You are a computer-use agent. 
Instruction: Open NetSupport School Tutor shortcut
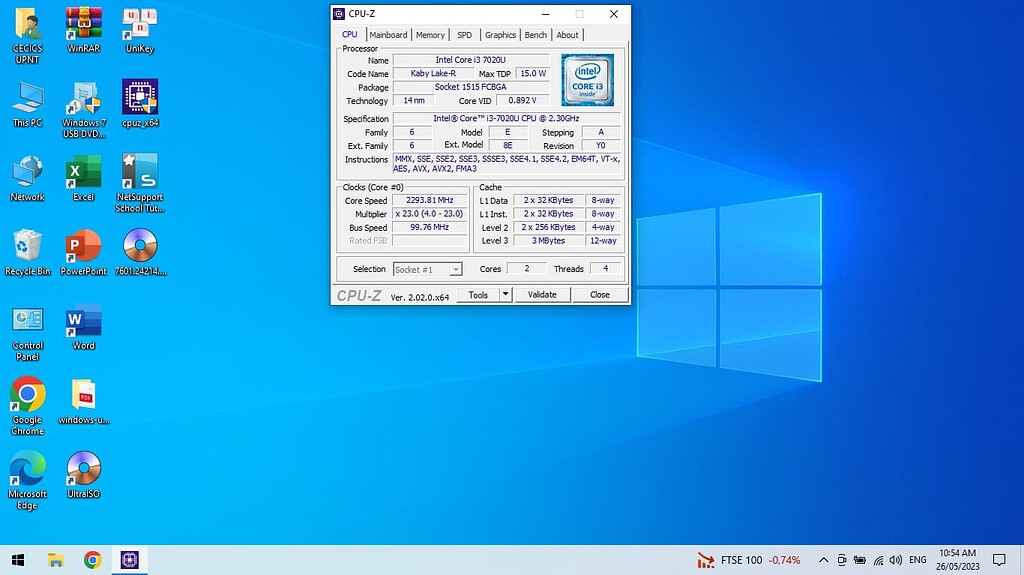pos(140,184)
